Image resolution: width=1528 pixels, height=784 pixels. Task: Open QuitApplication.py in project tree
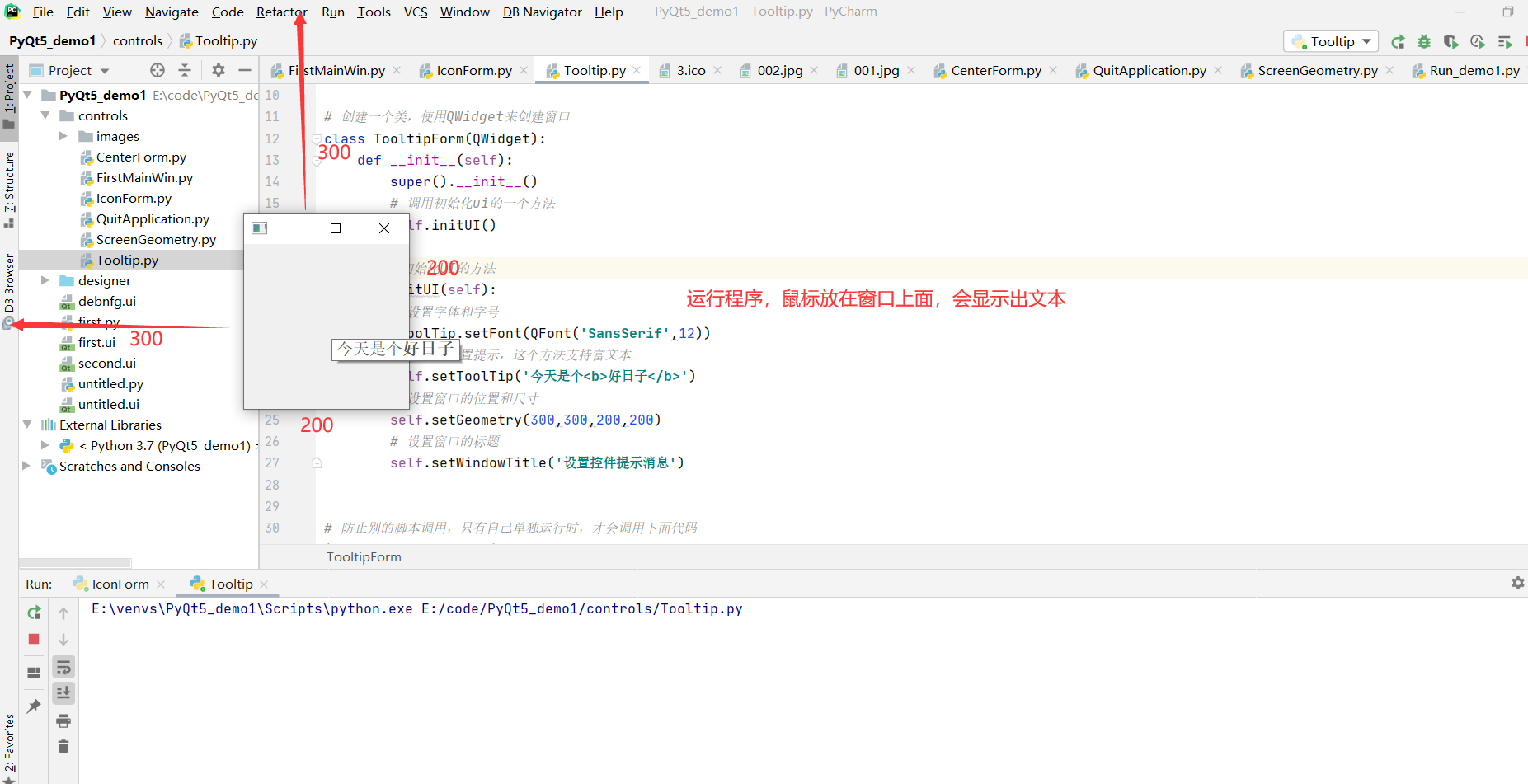point(153,218)
